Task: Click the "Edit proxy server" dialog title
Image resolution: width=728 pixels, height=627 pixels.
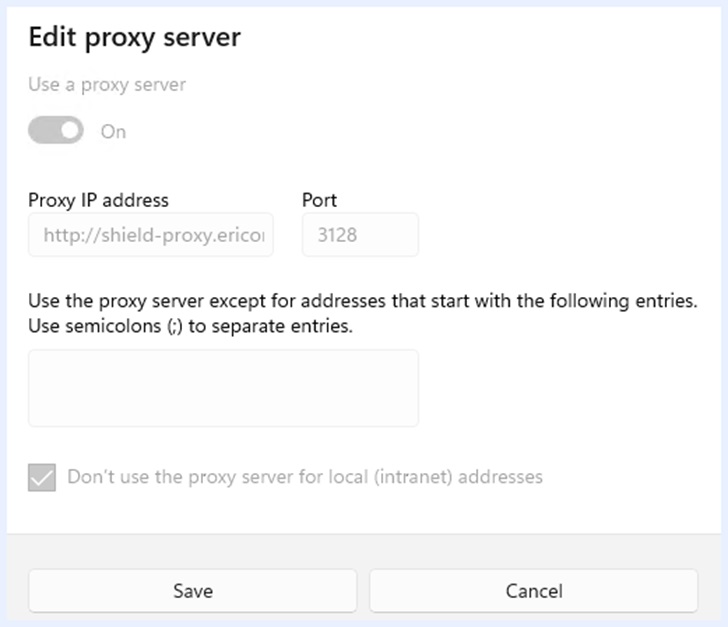Action: click(x=134, y=38)
